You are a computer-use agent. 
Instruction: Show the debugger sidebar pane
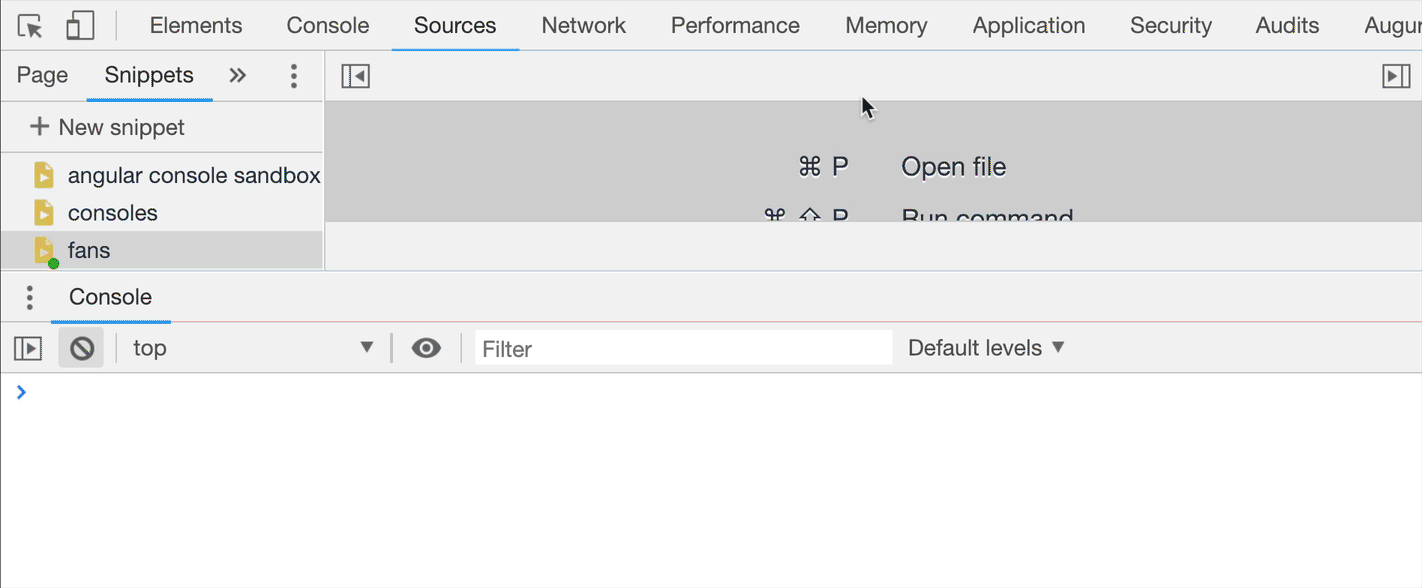click(x=1396, y=76)
